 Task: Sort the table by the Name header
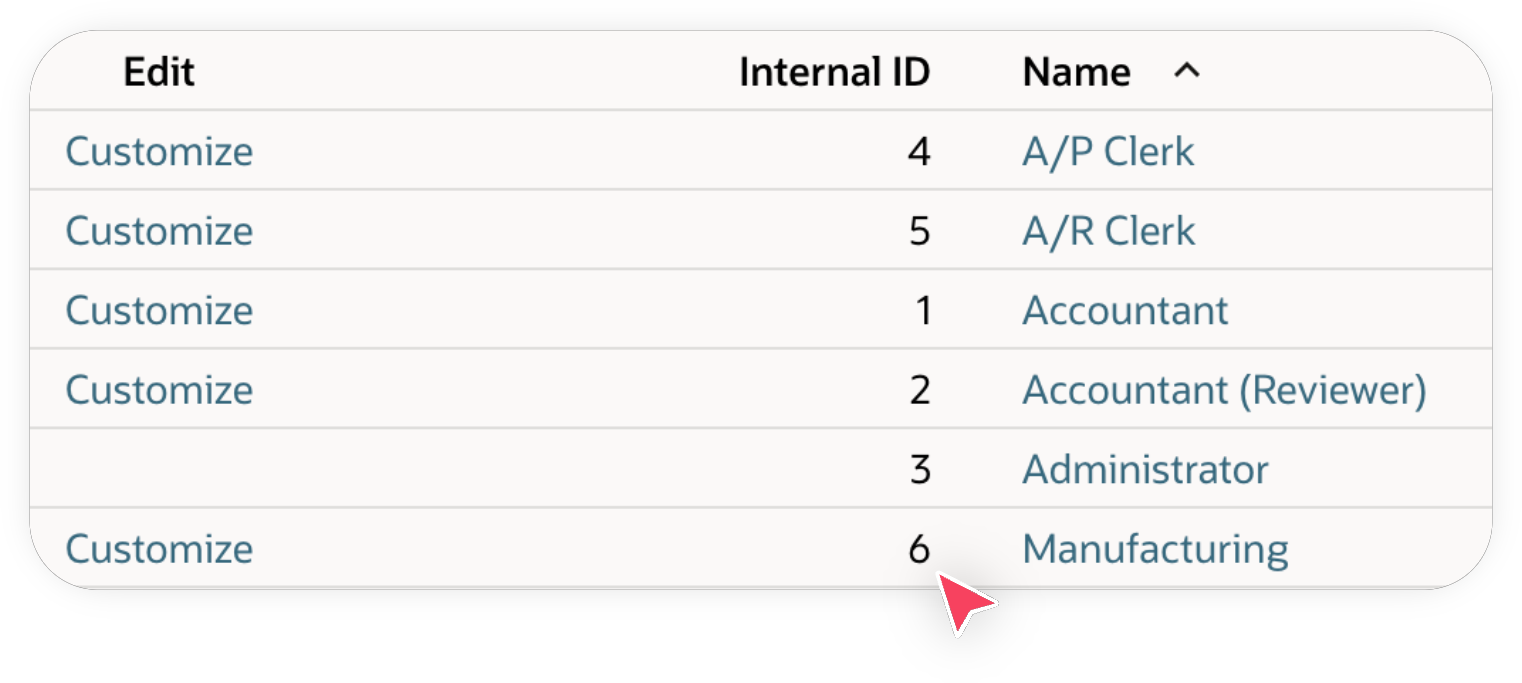(1075, 72)
